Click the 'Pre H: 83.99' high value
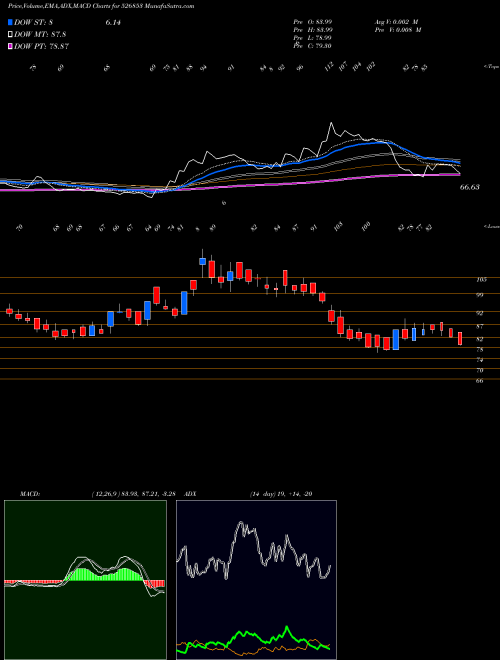The height and width of the screenshot is (660, 500). (x=313, y=30)
